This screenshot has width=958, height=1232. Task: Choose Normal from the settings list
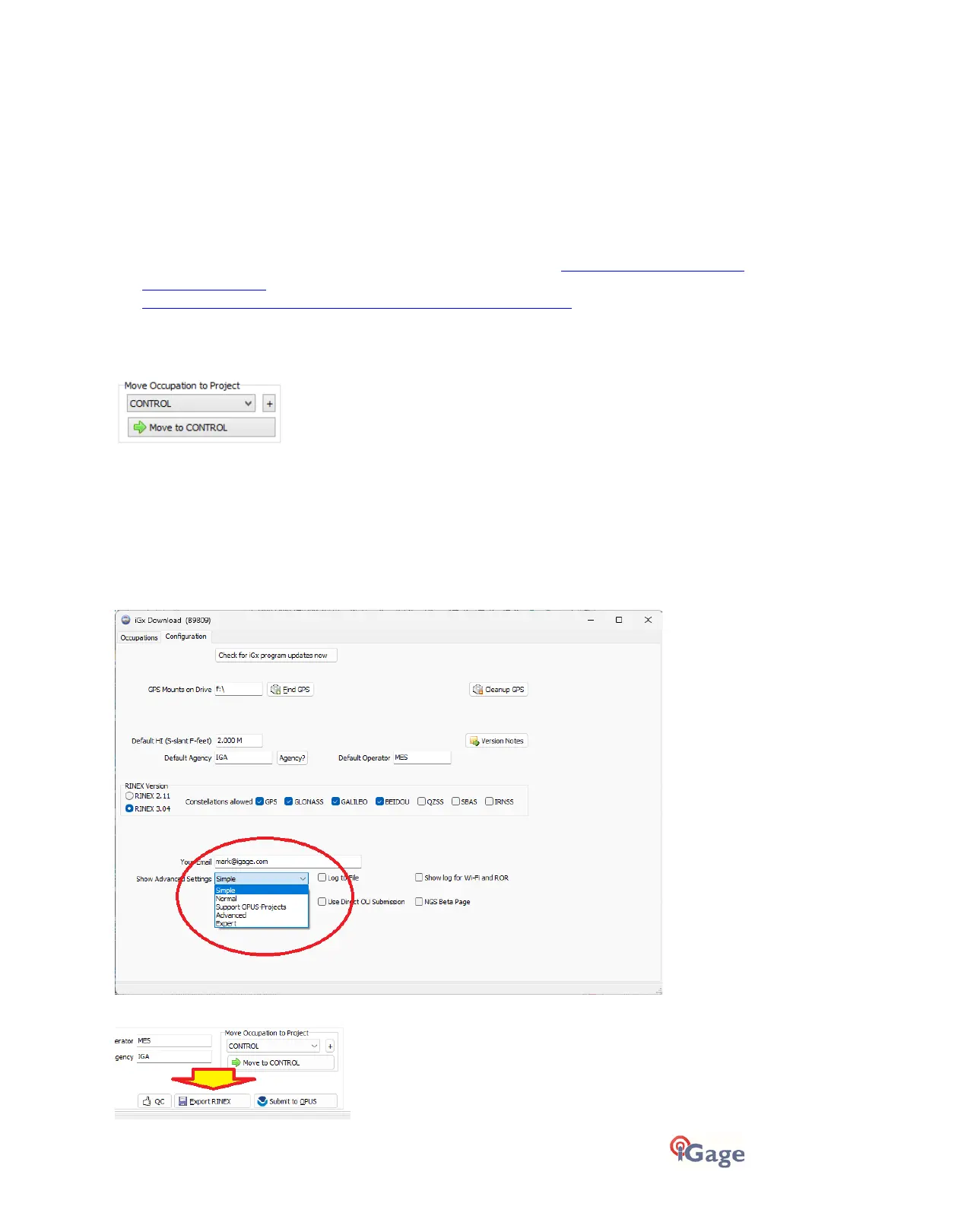click(x=262, y=899)
